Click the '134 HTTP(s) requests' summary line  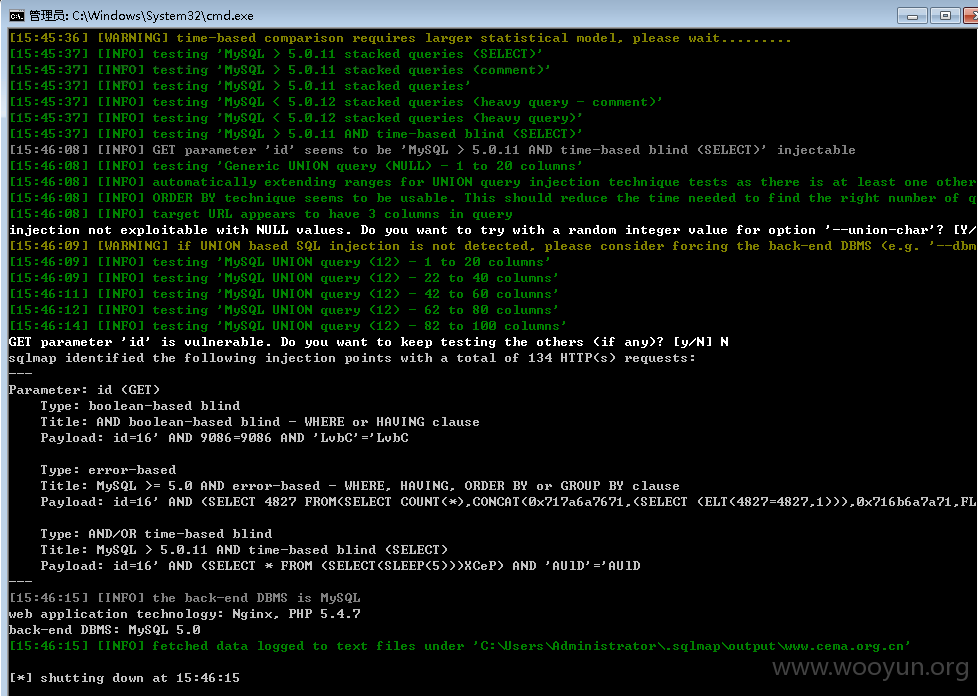pyautogui.click(x=352, y=358)
